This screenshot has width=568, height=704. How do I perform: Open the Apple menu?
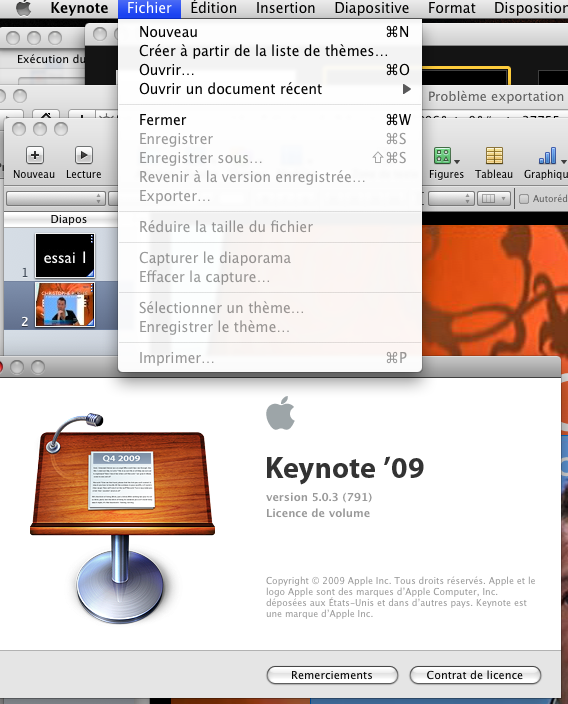click(23, 8)
